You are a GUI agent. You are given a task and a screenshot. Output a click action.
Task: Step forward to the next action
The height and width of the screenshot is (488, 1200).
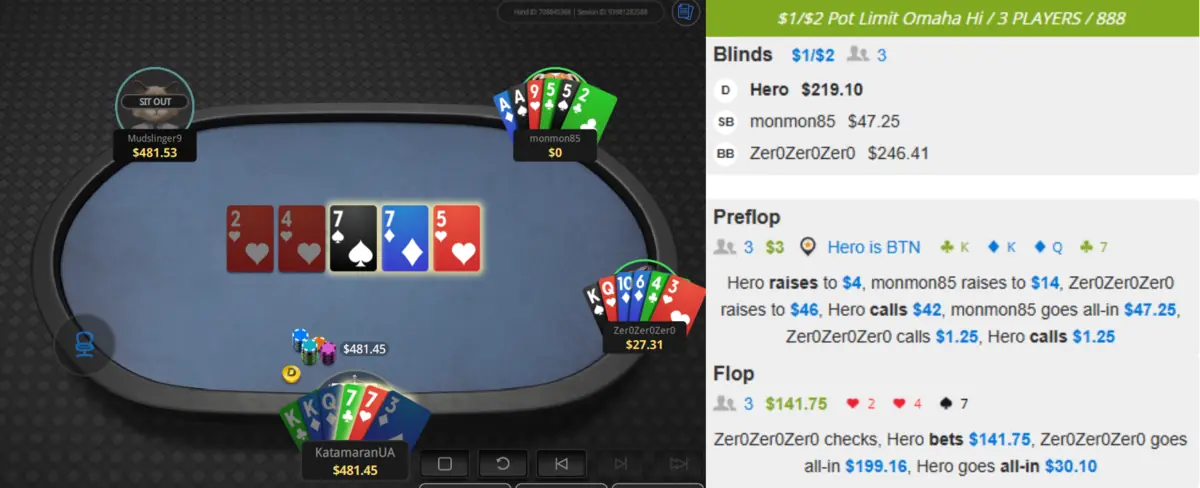[x=620, y=464]
